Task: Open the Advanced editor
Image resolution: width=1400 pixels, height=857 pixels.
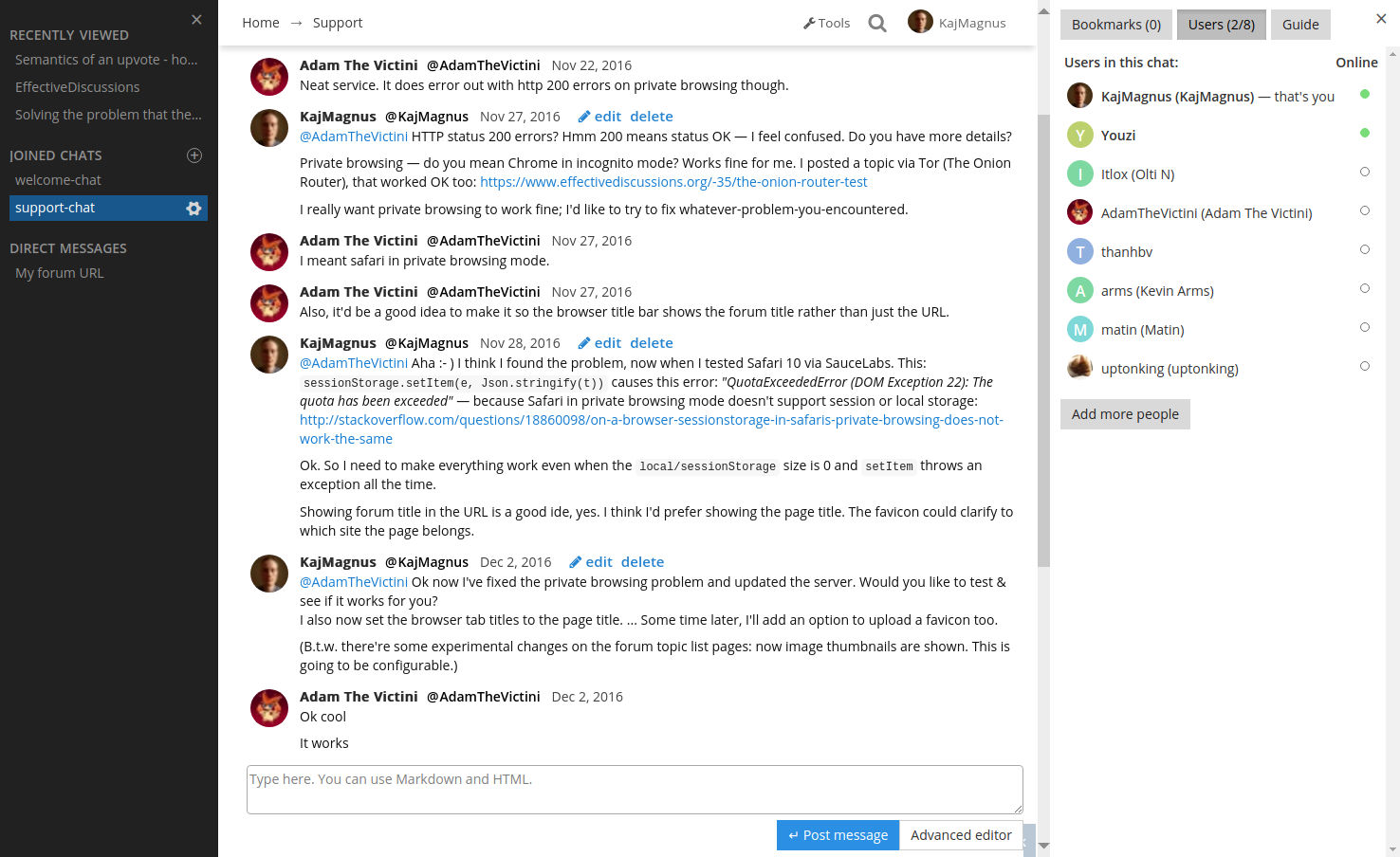Action: click(961, 835)
